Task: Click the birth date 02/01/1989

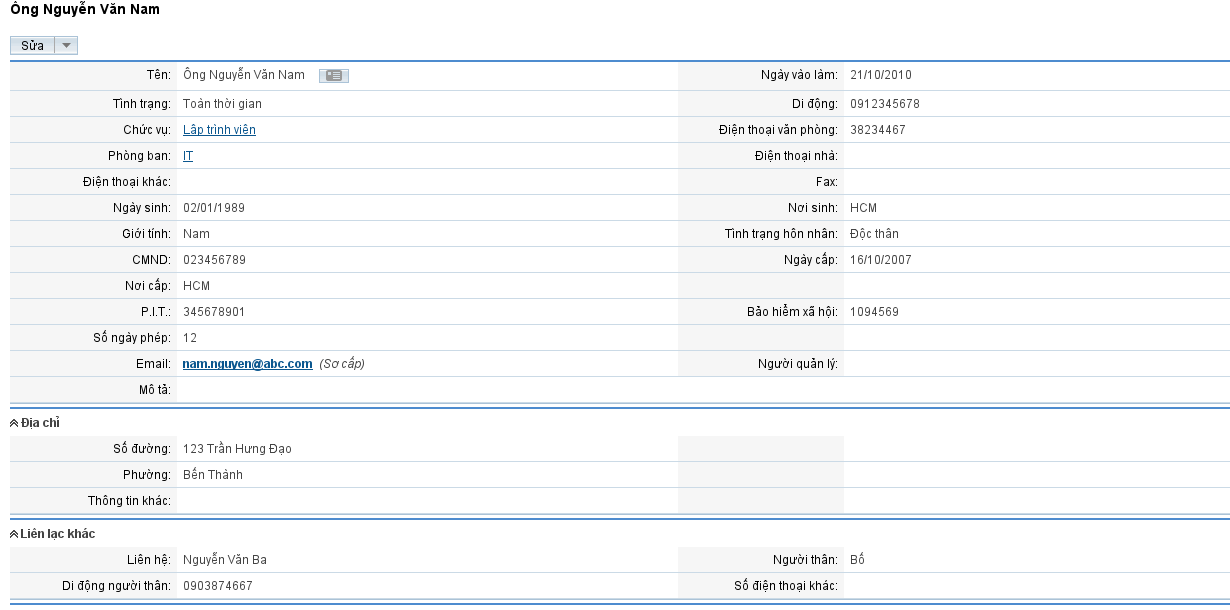Action: 213,208
